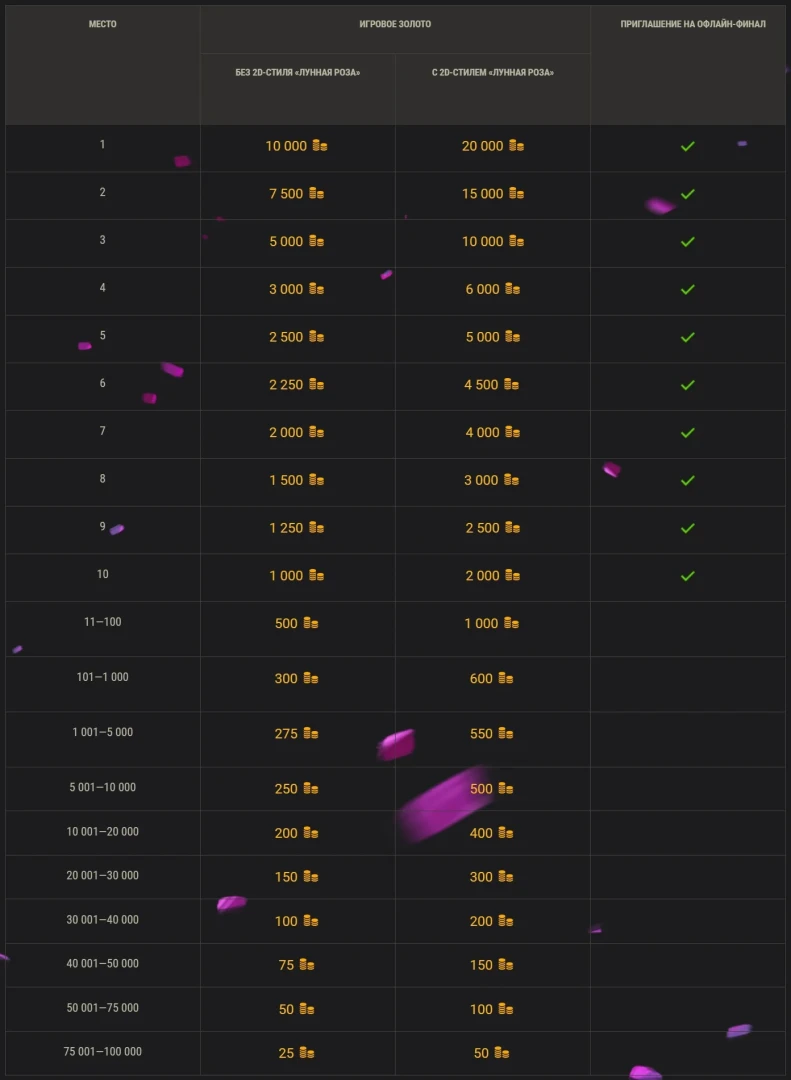Click the coin icon beside 2 250

pos(316,385)
